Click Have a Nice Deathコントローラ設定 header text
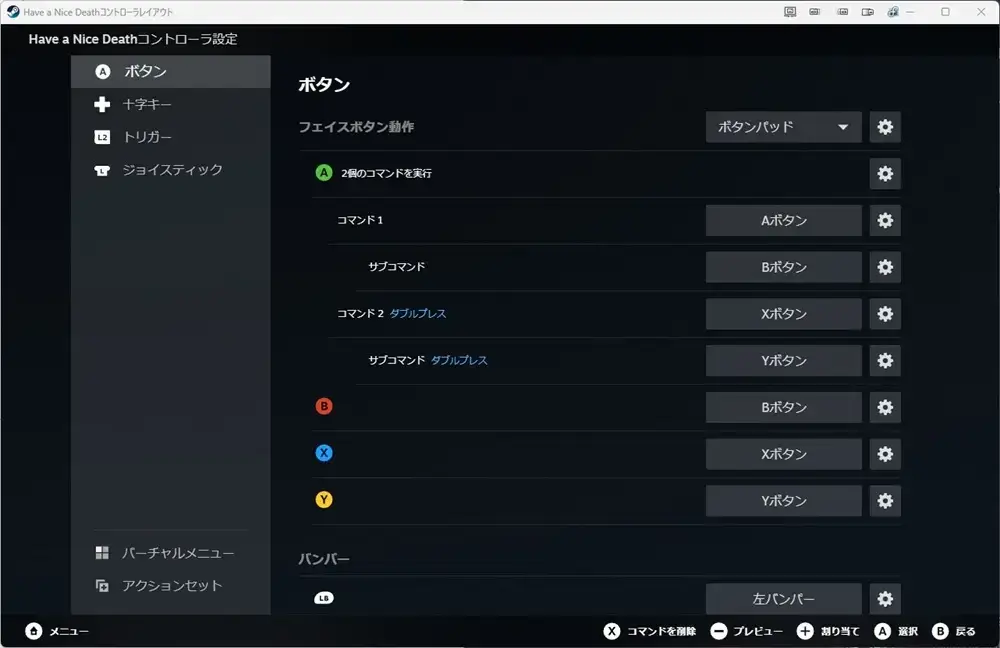The width and height of the screenshot is (1000, 648). point(133,39)
